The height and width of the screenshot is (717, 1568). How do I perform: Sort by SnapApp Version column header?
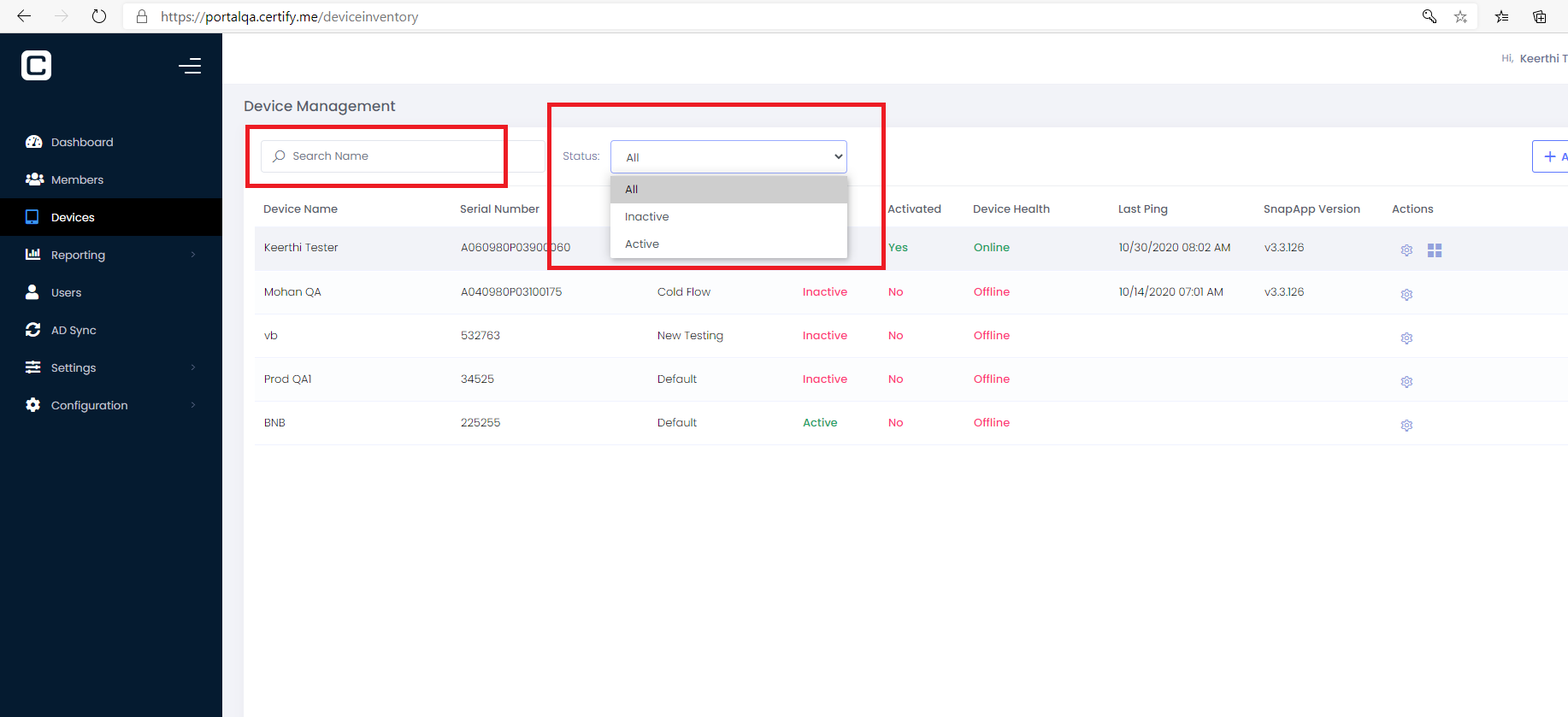[x=1312, y=209]
